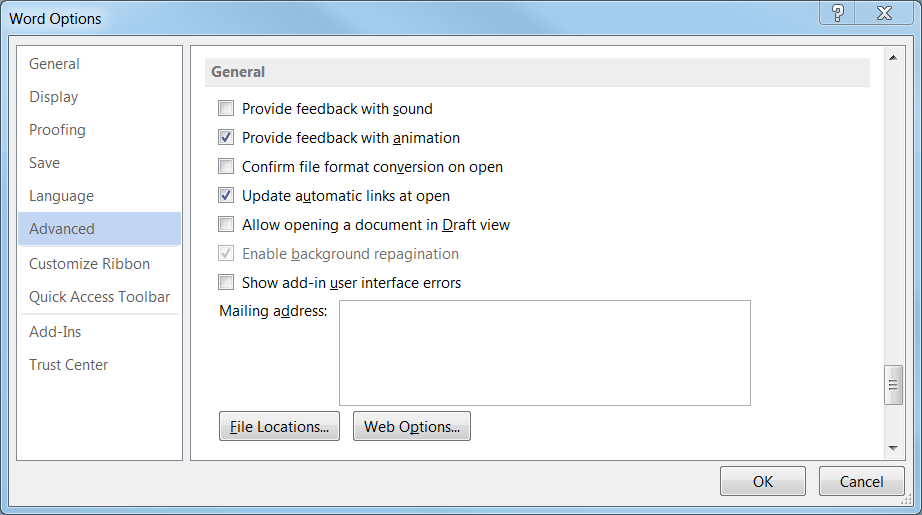Image resolution: width=922 pixels, height=515 pixels.
Task: Click inside the Mailing address box
Action: (544, 353)
